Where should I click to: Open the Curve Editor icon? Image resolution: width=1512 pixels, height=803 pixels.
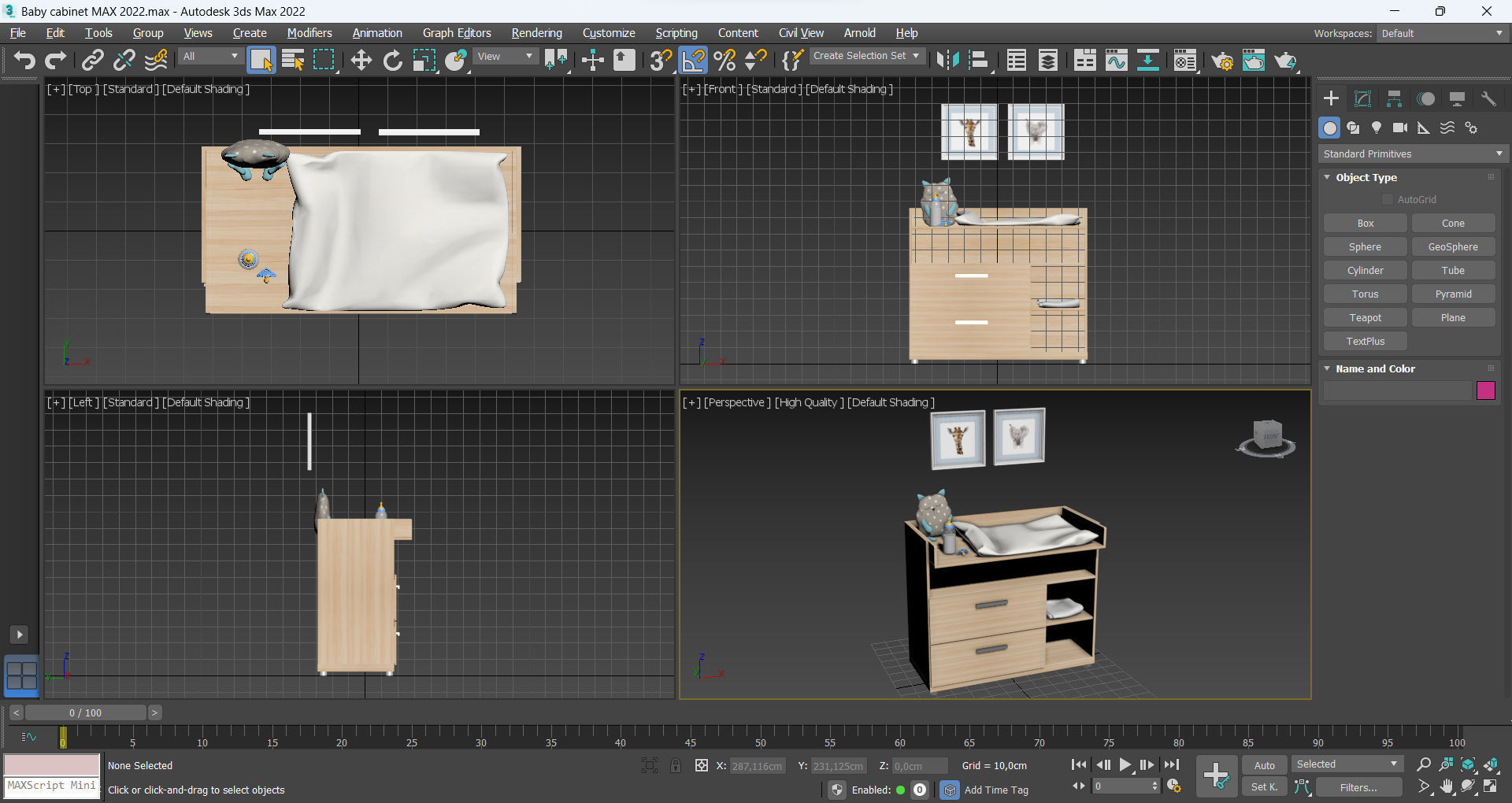coord(1117,60)
